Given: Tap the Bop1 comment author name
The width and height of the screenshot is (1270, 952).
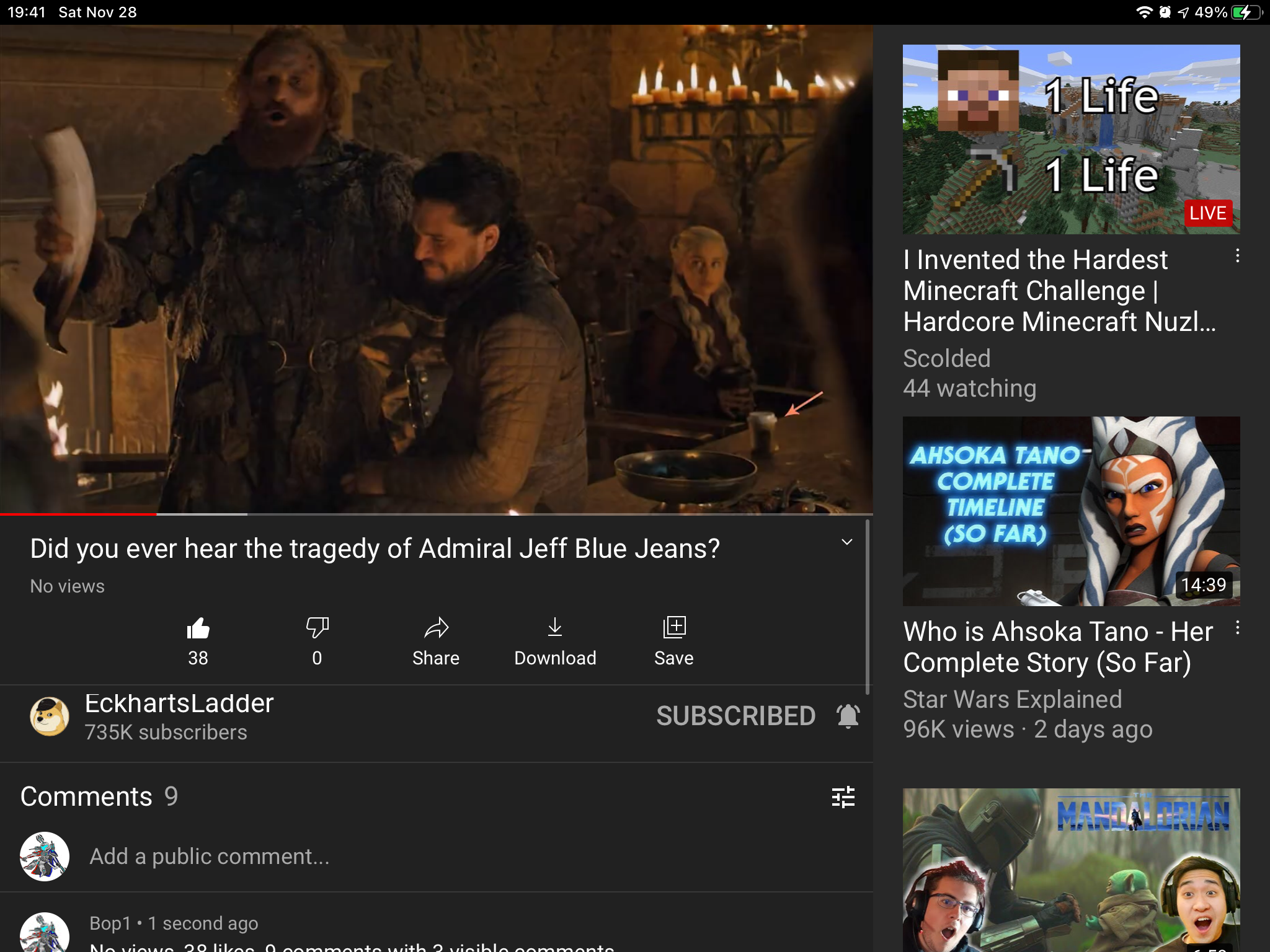Looking at the screenshot, I should [x=110, y=923].
